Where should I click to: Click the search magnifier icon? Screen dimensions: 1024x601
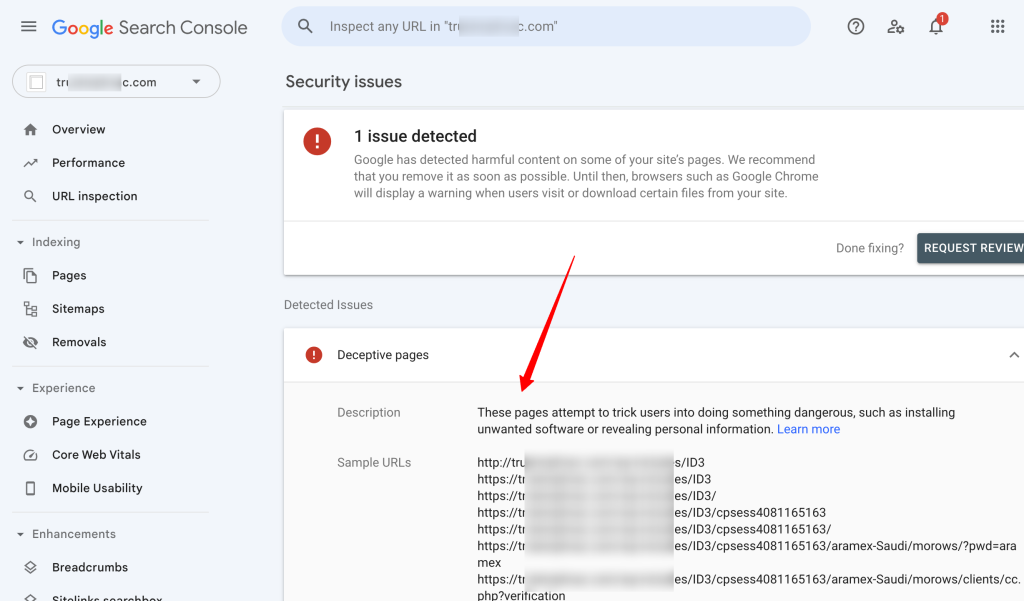tap(305, 26)
